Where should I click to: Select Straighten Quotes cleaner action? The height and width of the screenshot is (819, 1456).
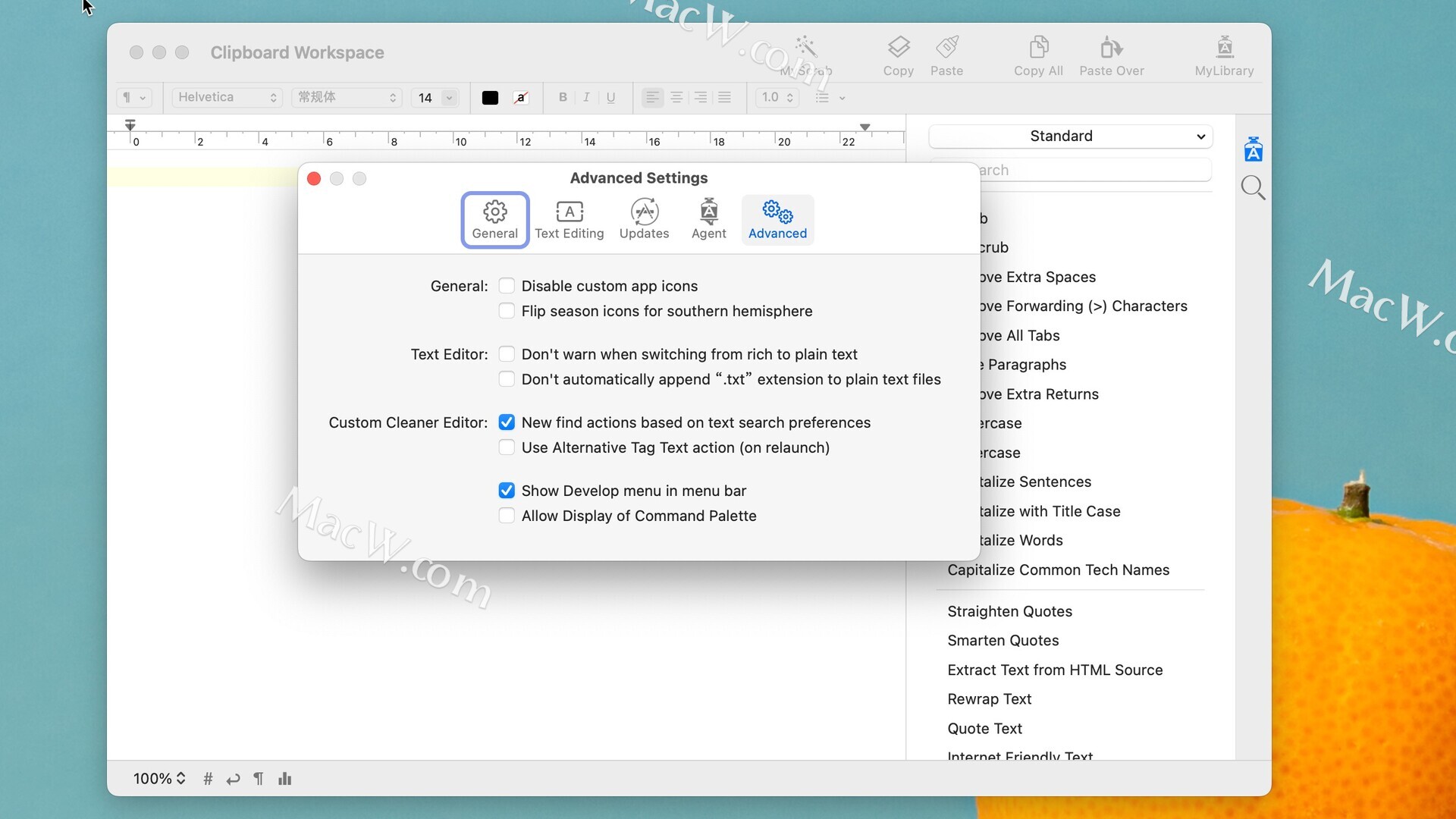pyautogui.click(x=1009, y=611)
